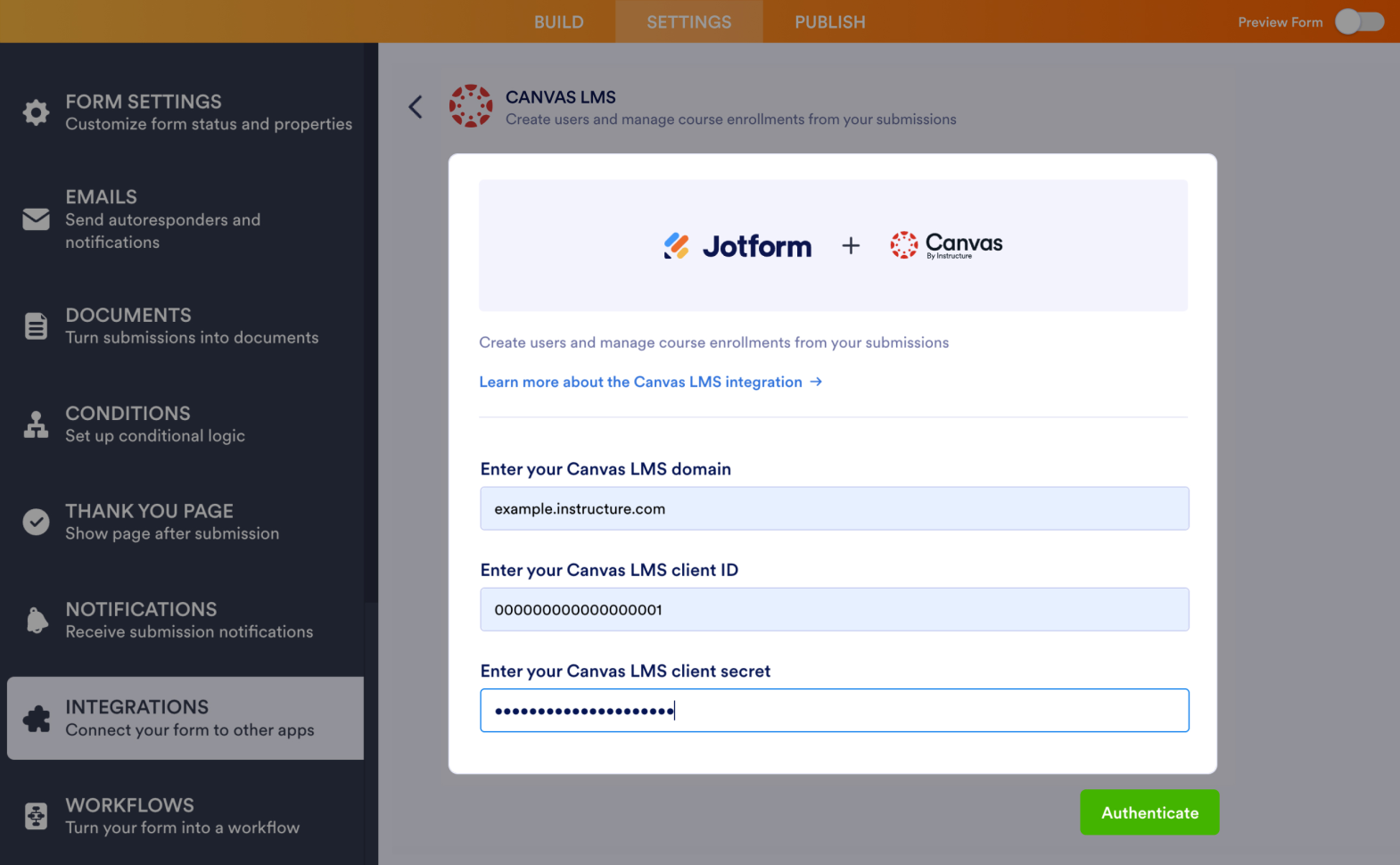
Task: Switch to the SETTINGS tab
Action: click(689, 21)
